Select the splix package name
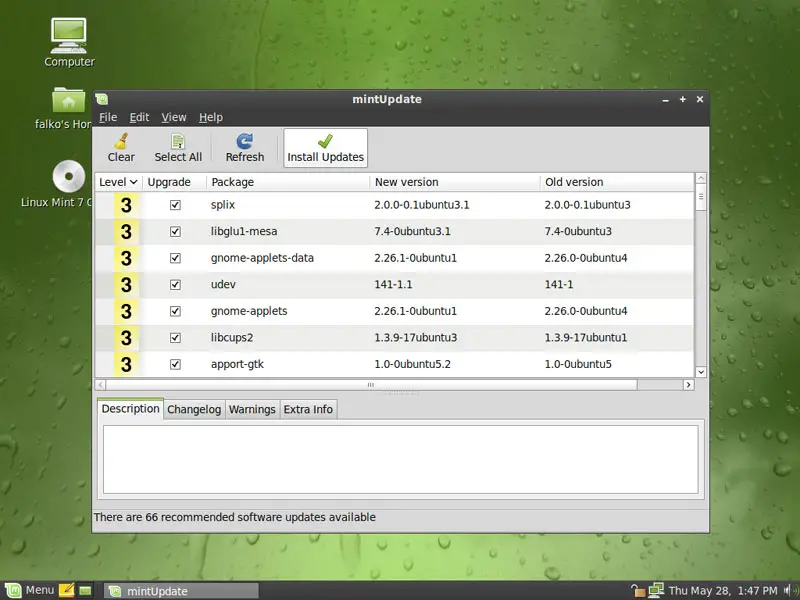The height and width of the screenshot is (600, 800). click(223, 205)
